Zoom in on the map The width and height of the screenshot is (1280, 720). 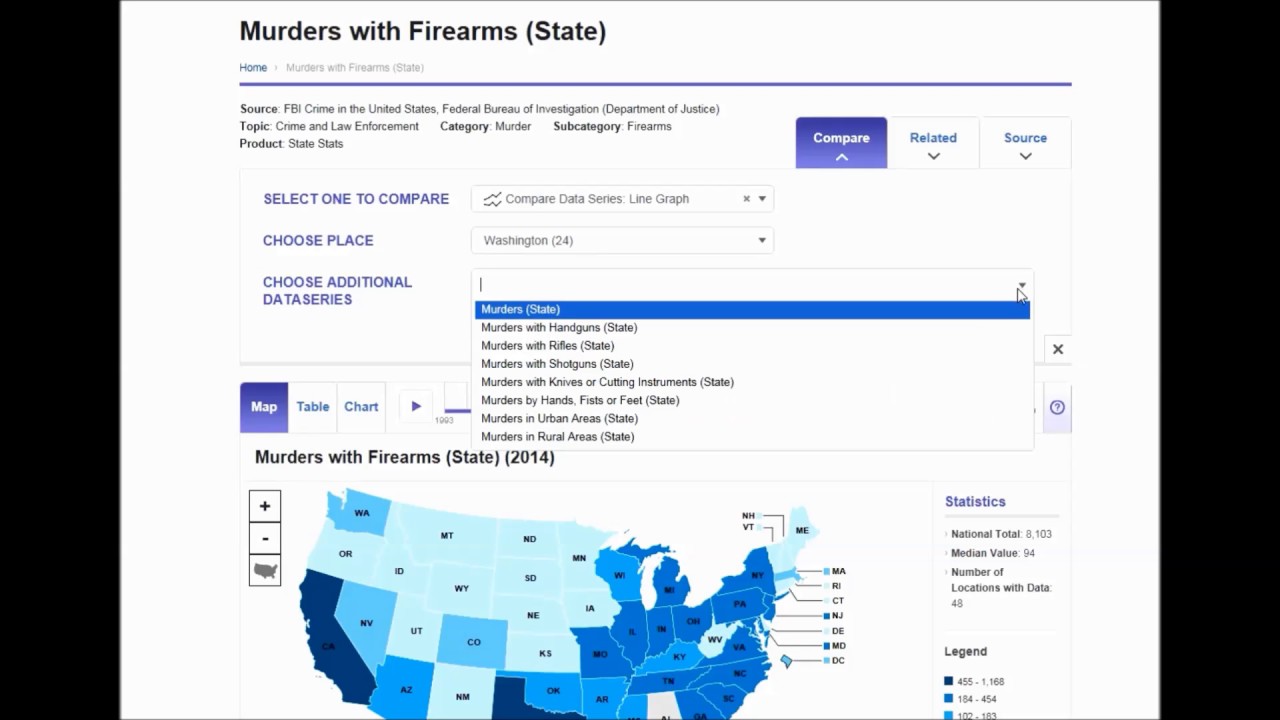click(x=265, y=506)
